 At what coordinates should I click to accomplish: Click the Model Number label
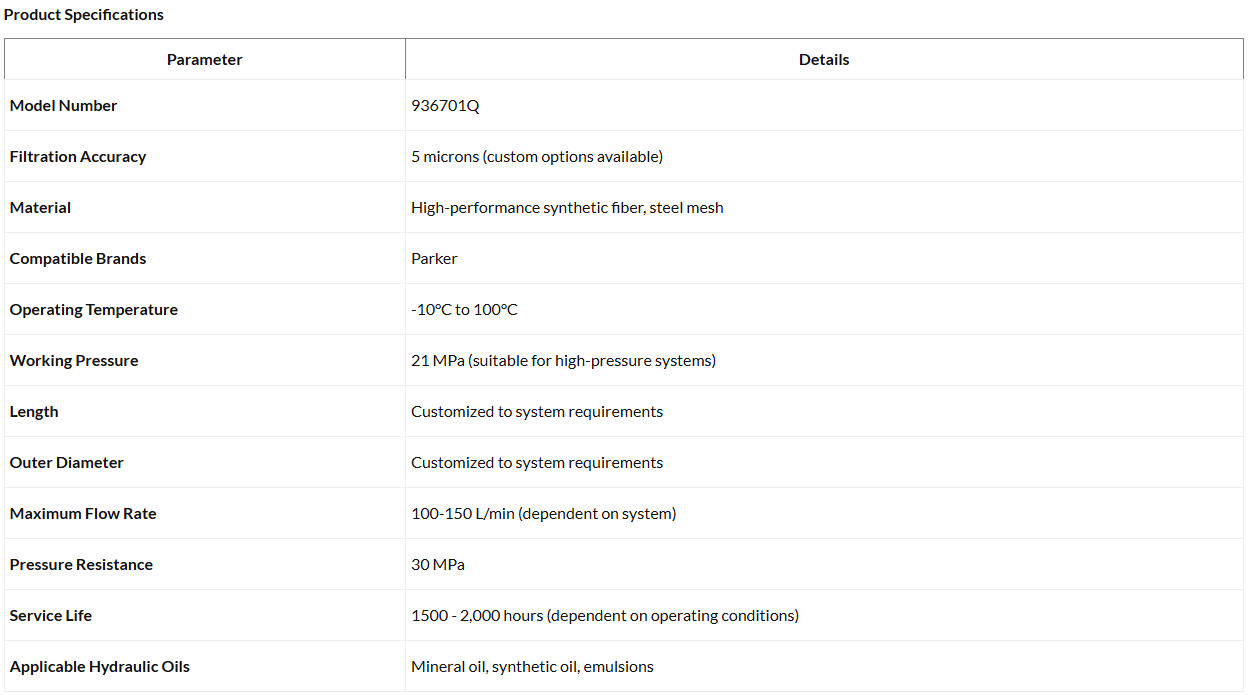pos(64,106)
